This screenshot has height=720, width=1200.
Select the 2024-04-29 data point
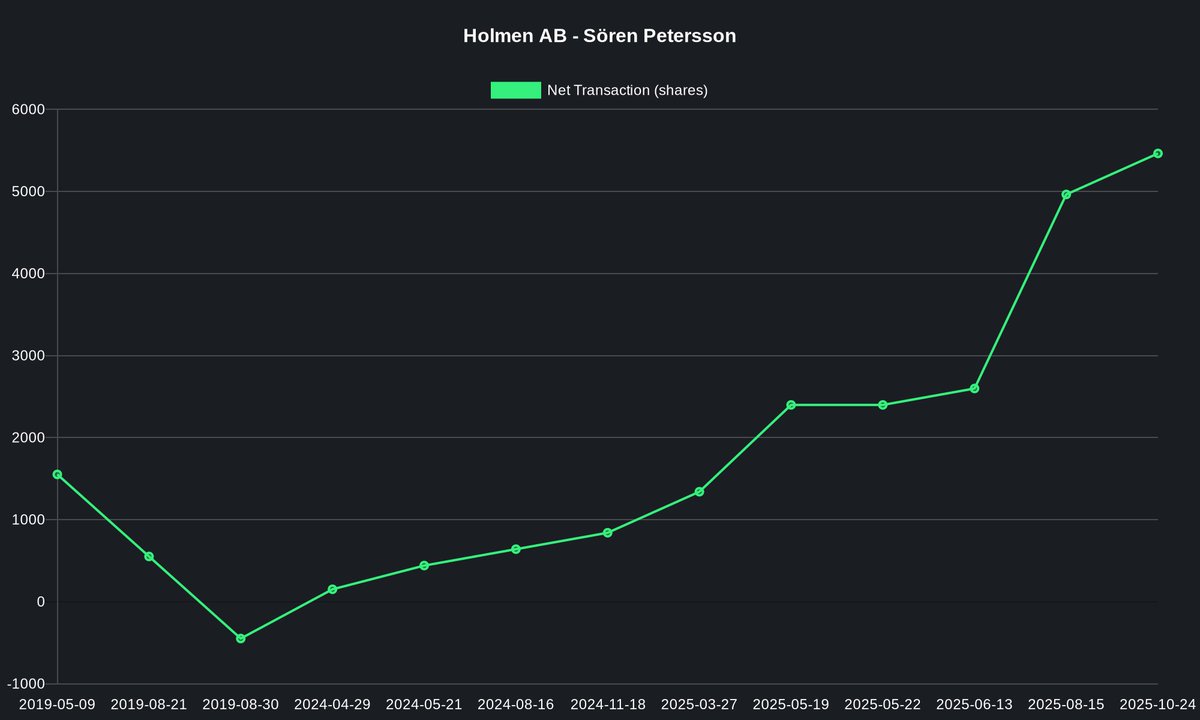pyautogui.click(x=332, y=590)
